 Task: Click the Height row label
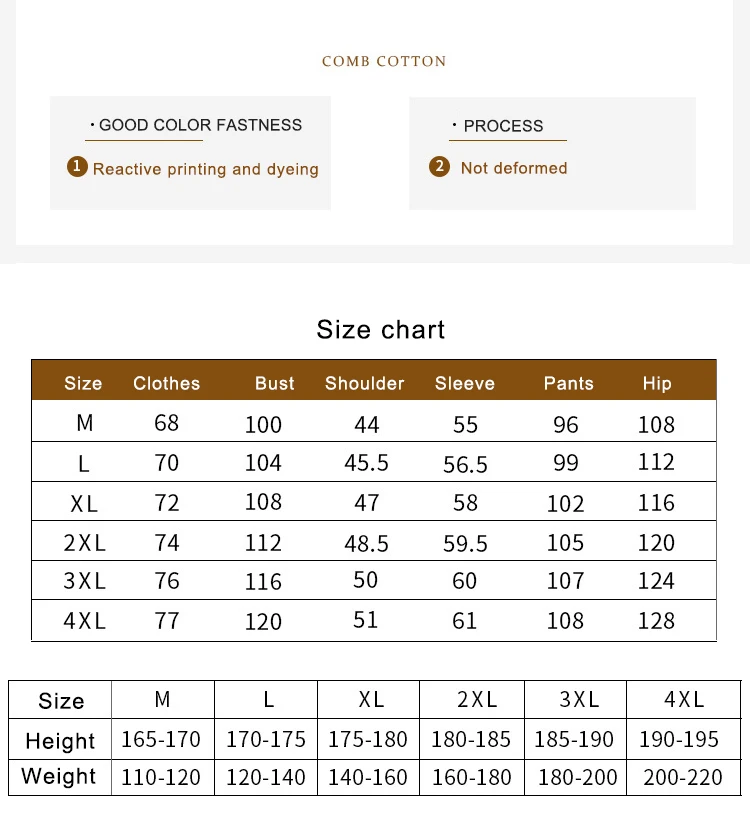60,741
